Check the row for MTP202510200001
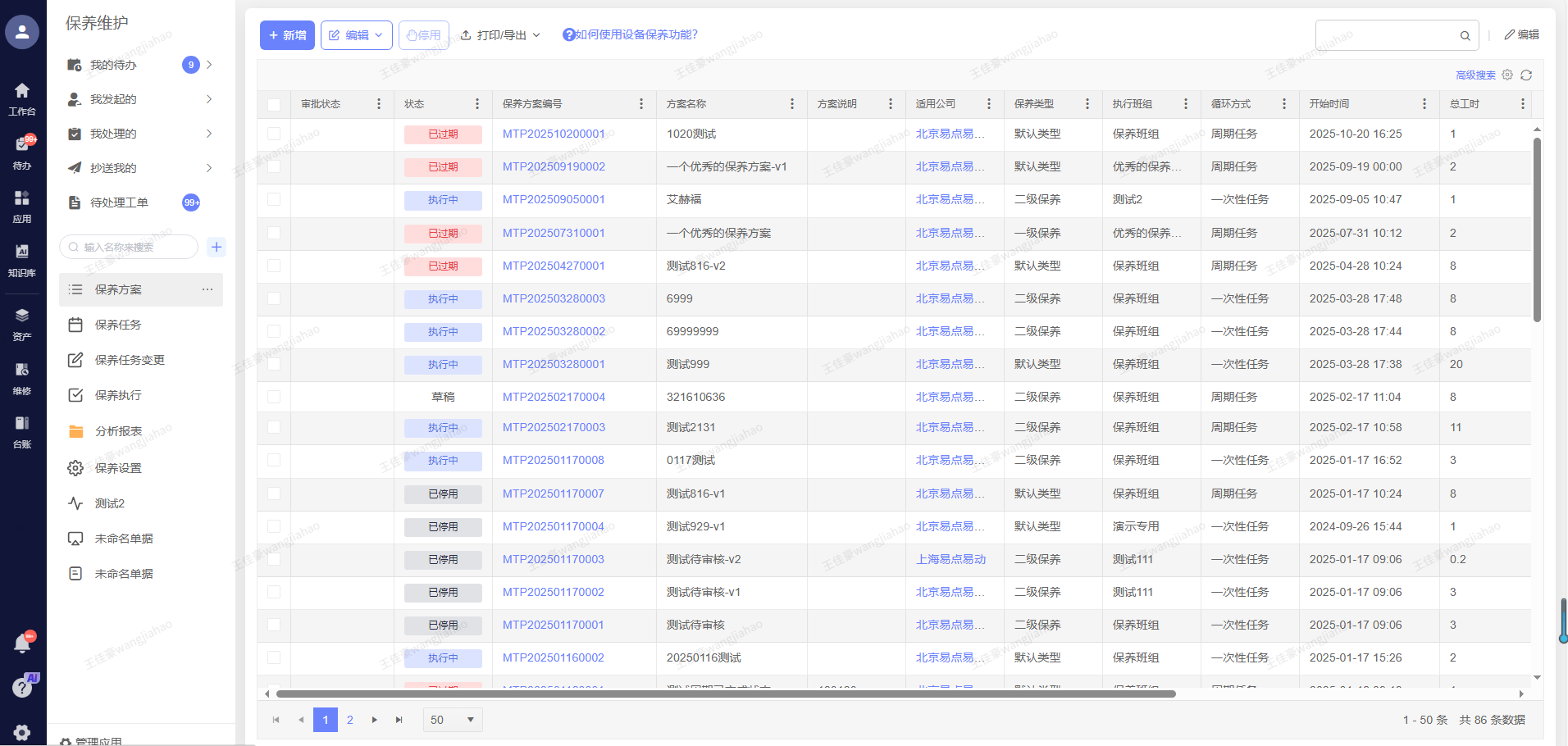Viewport: 1568px width, 746px height. [274, 134]
